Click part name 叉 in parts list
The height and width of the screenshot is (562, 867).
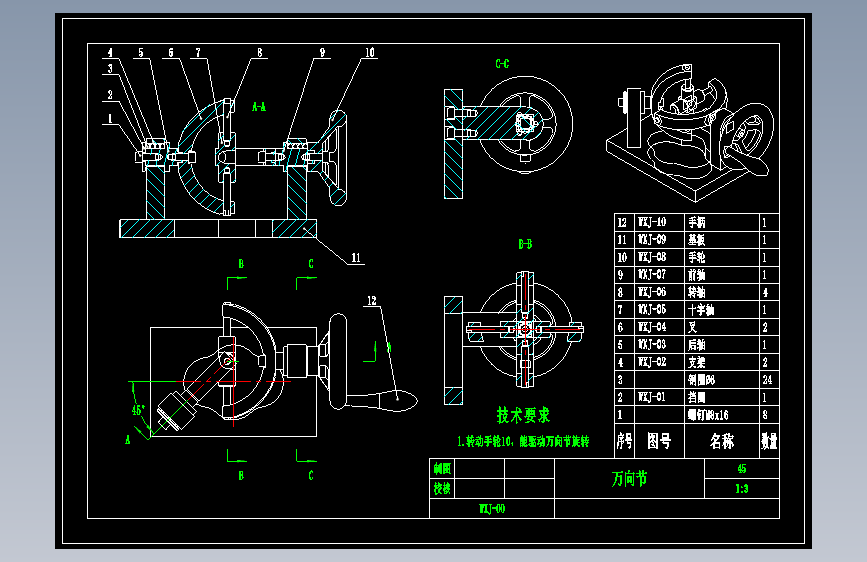click(x=692, y=327)
